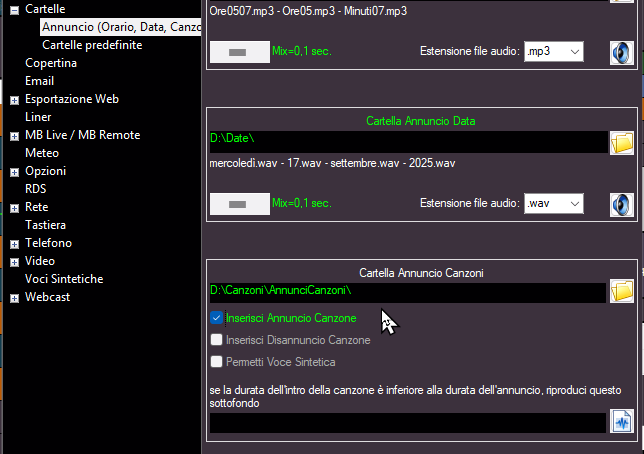
Task: Expand the Webcast tree node
Action: [14, 298]
